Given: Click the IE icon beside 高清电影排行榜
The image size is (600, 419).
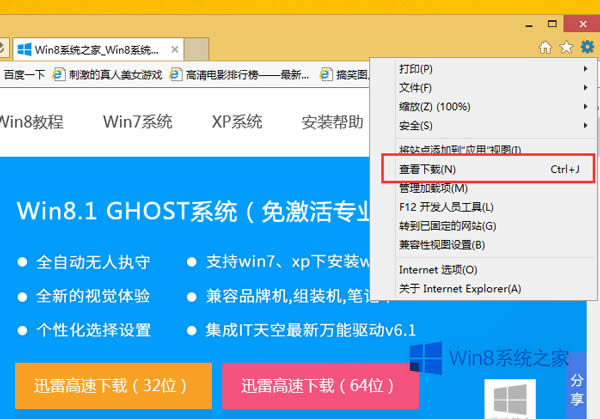Looking at the screenshot, I should point(176,74).
